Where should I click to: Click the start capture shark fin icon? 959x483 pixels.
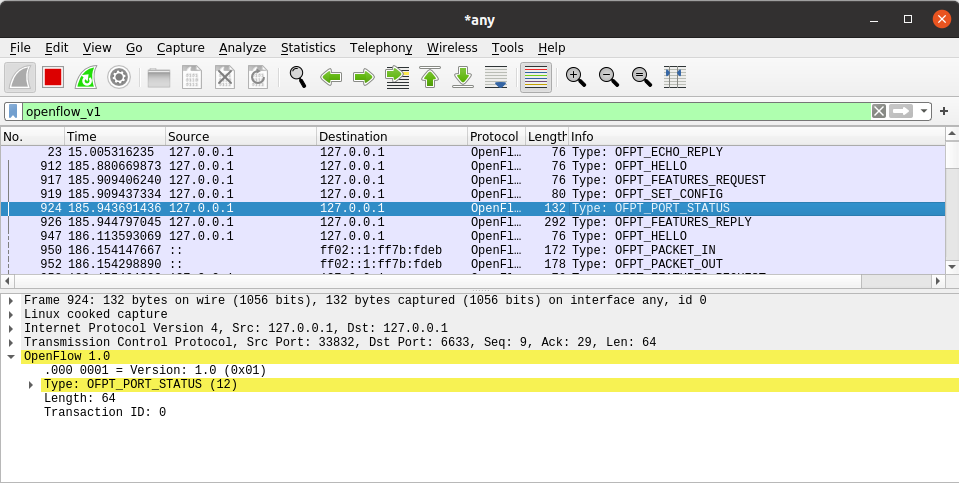[20, 77]
